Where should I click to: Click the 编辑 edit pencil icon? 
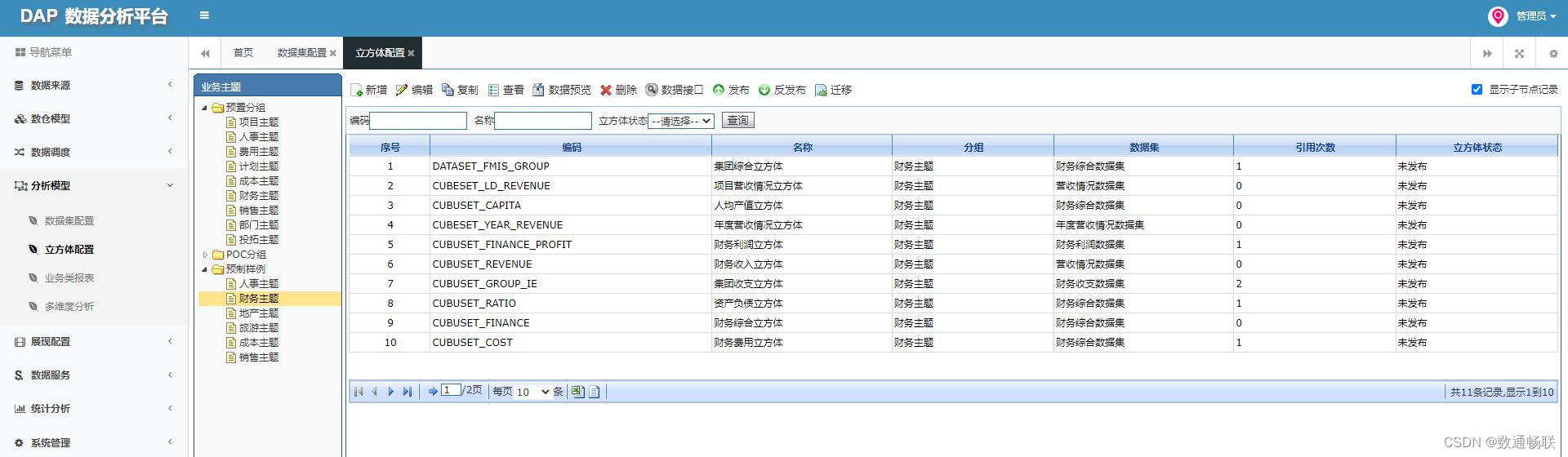(402, 90)
